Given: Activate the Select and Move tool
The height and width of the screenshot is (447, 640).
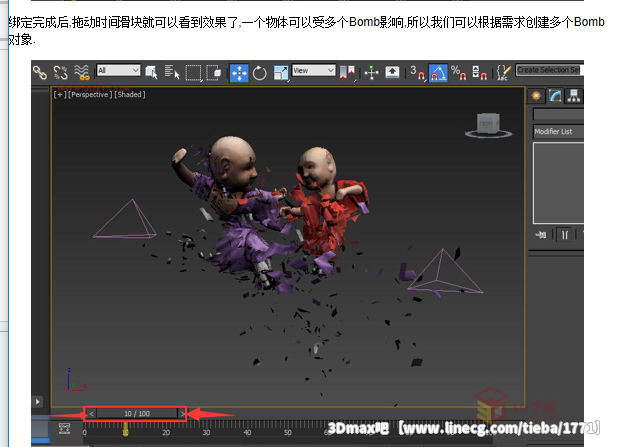Looking at the screenshot, I should (239, 73).
